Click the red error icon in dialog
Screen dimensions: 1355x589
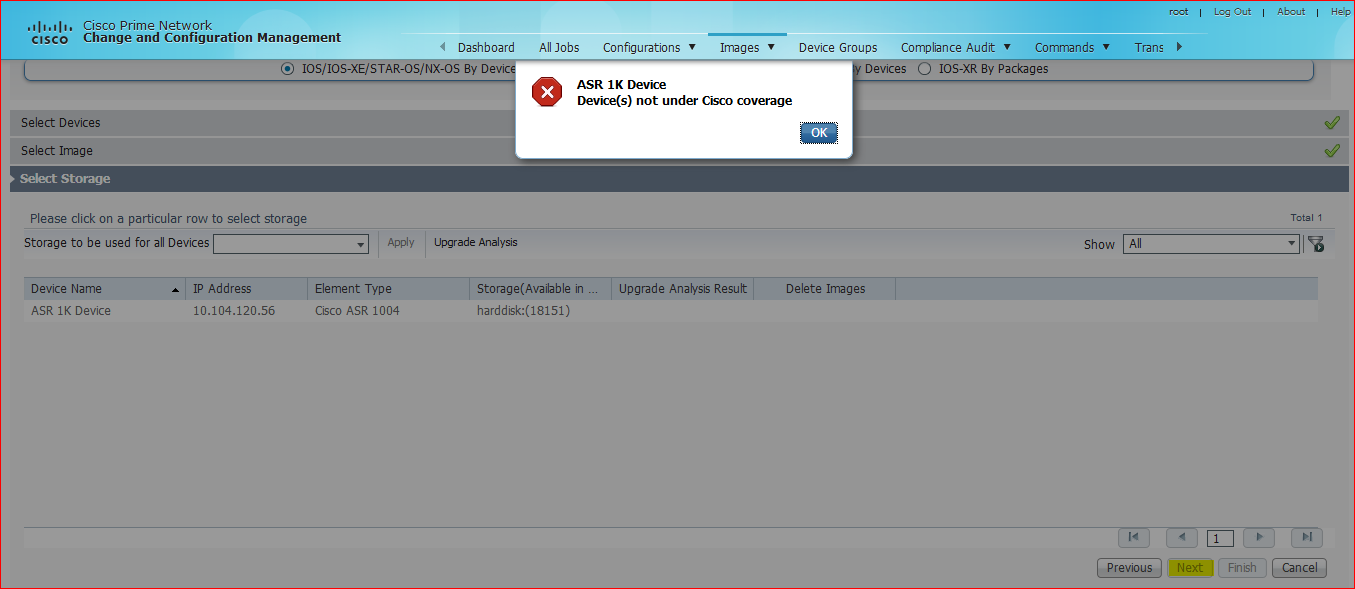546,92
